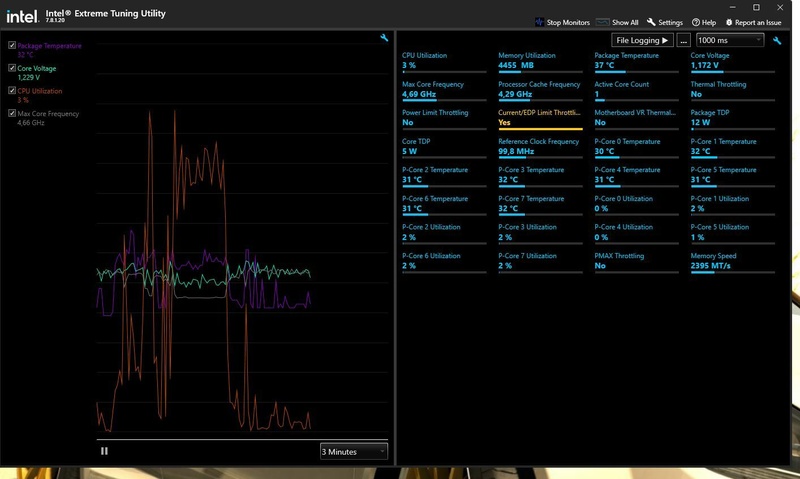Select P-Core 7 Utilization tile
The height and width of the screenshot is (479, 800).
[x=540, y=262]
